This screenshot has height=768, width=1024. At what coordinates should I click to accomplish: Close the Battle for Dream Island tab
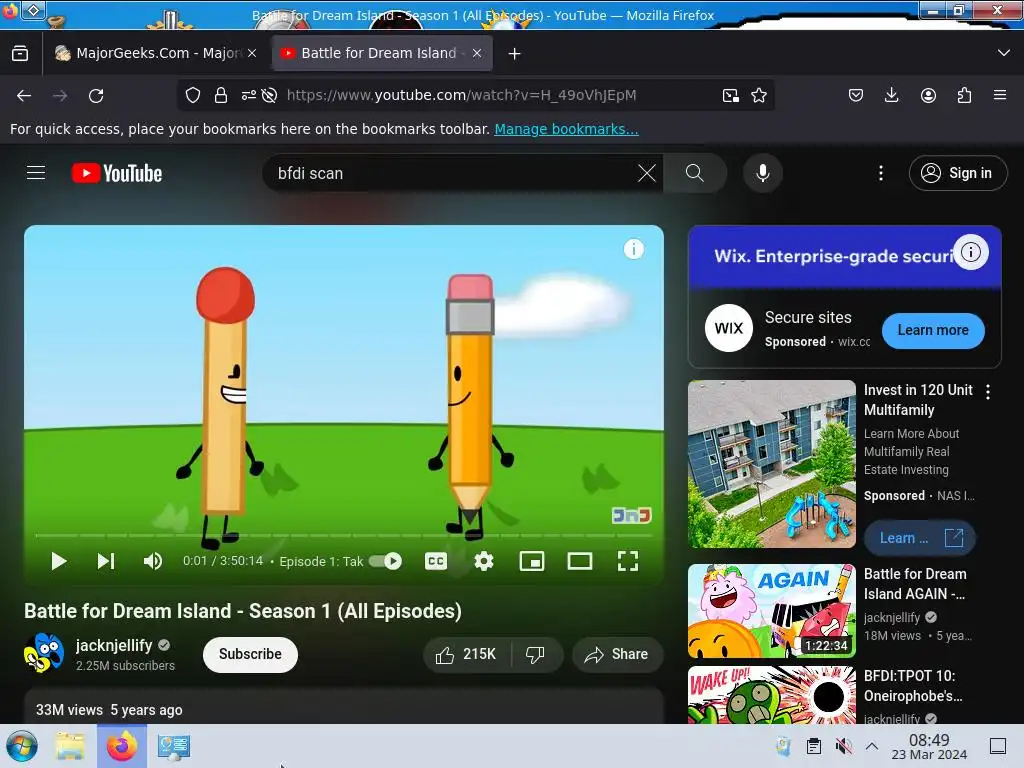coord(477,53)
